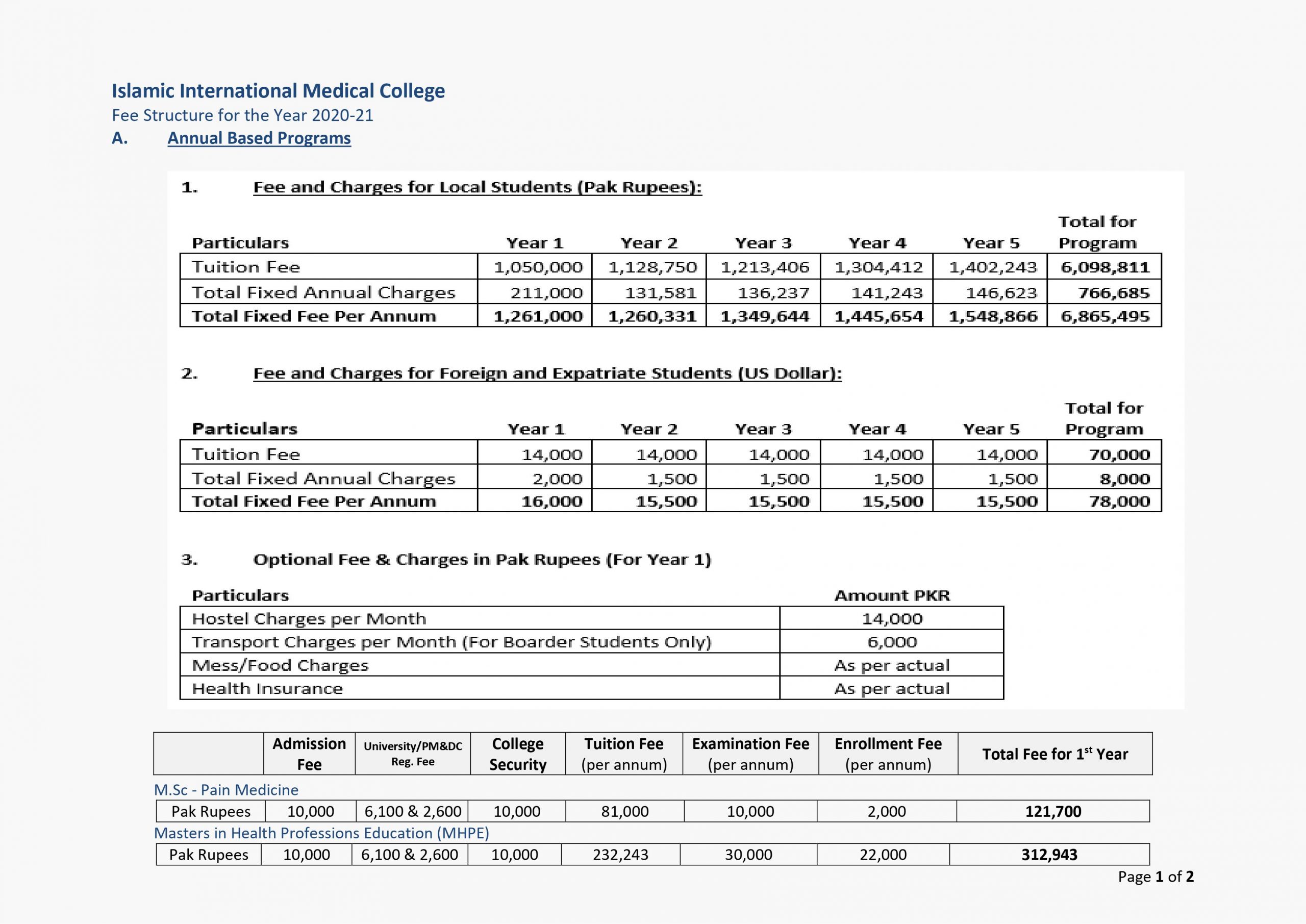Click foreign Year 1 fixed charges 2,000
Viewport: 1306px width, 924px height.
[558, 479]
